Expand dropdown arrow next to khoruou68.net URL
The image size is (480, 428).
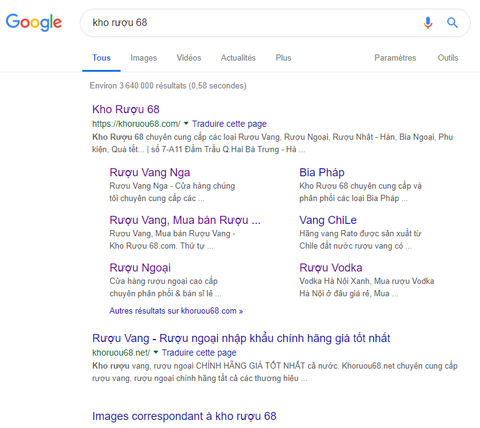156,352
